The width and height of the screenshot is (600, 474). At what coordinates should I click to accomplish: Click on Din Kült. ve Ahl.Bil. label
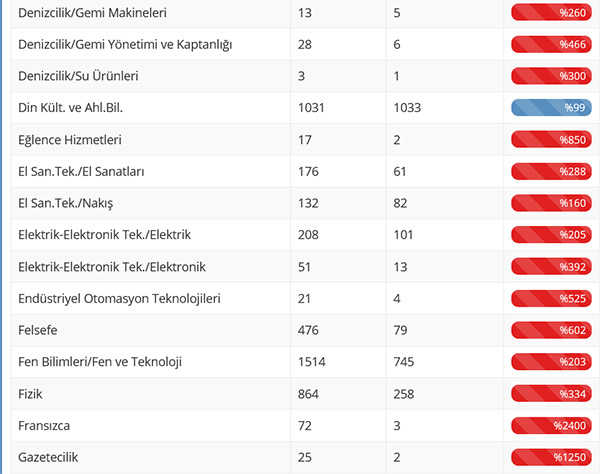(76, 108)
